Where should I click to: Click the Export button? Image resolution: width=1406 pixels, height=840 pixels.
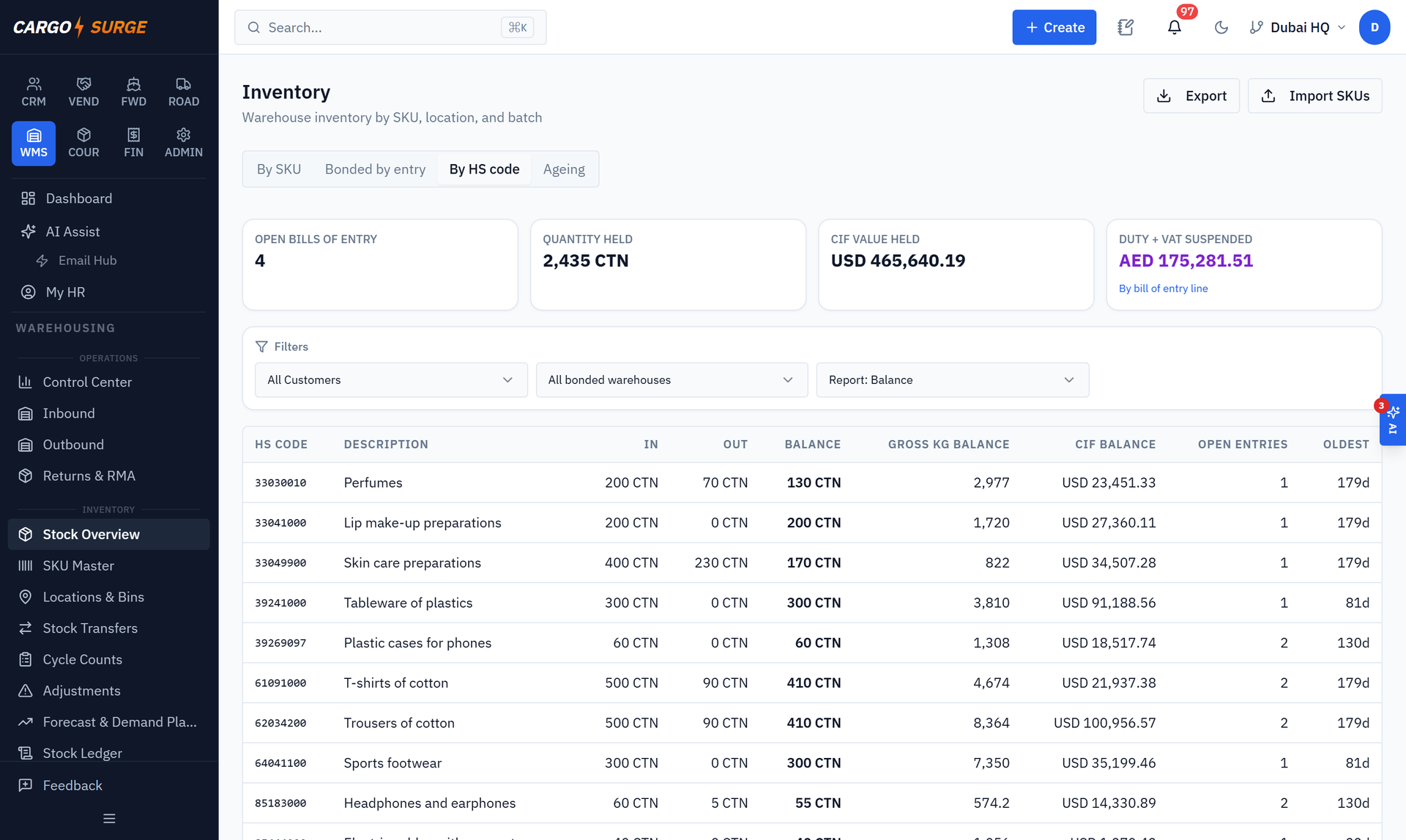[1191, 96]
